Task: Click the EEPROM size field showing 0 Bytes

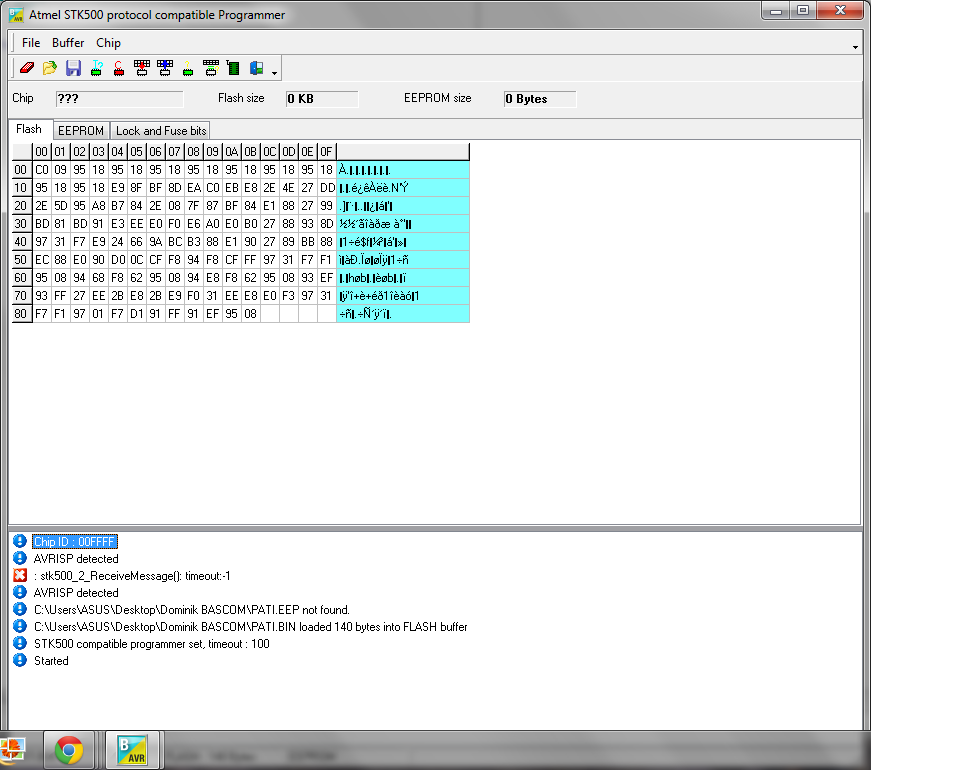Action: (539, 99)
